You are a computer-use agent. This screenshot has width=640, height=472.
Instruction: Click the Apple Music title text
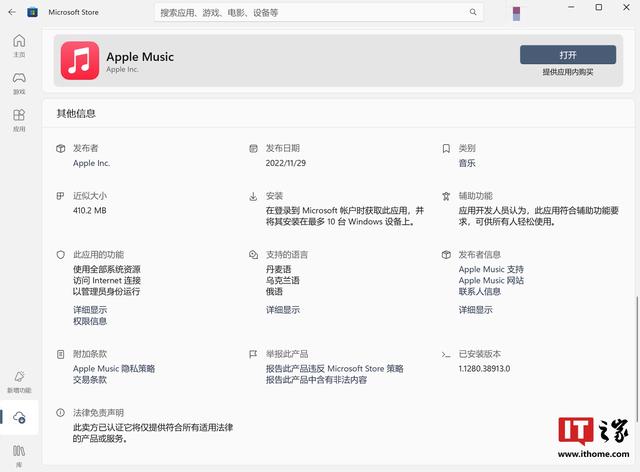[x=140, y=57]
